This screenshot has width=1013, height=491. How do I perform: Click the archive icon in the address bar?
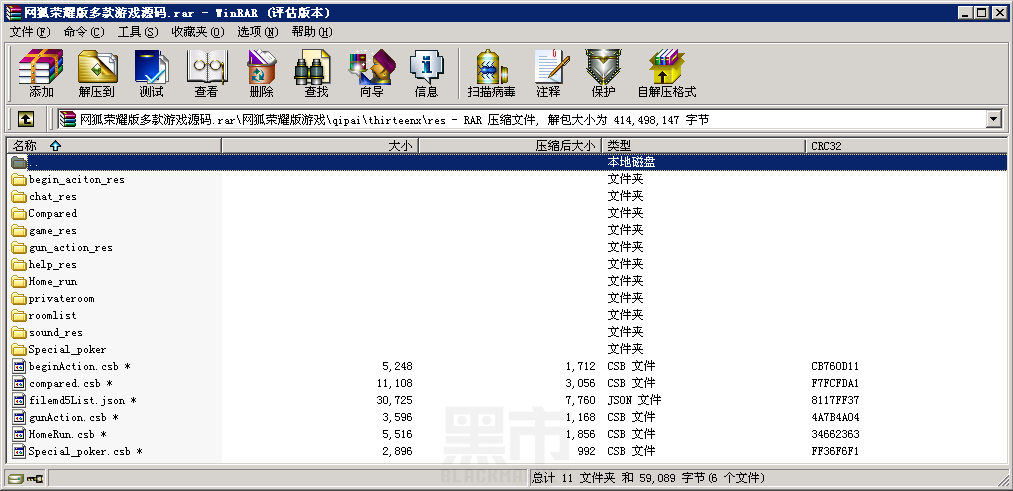click(67, 120)
